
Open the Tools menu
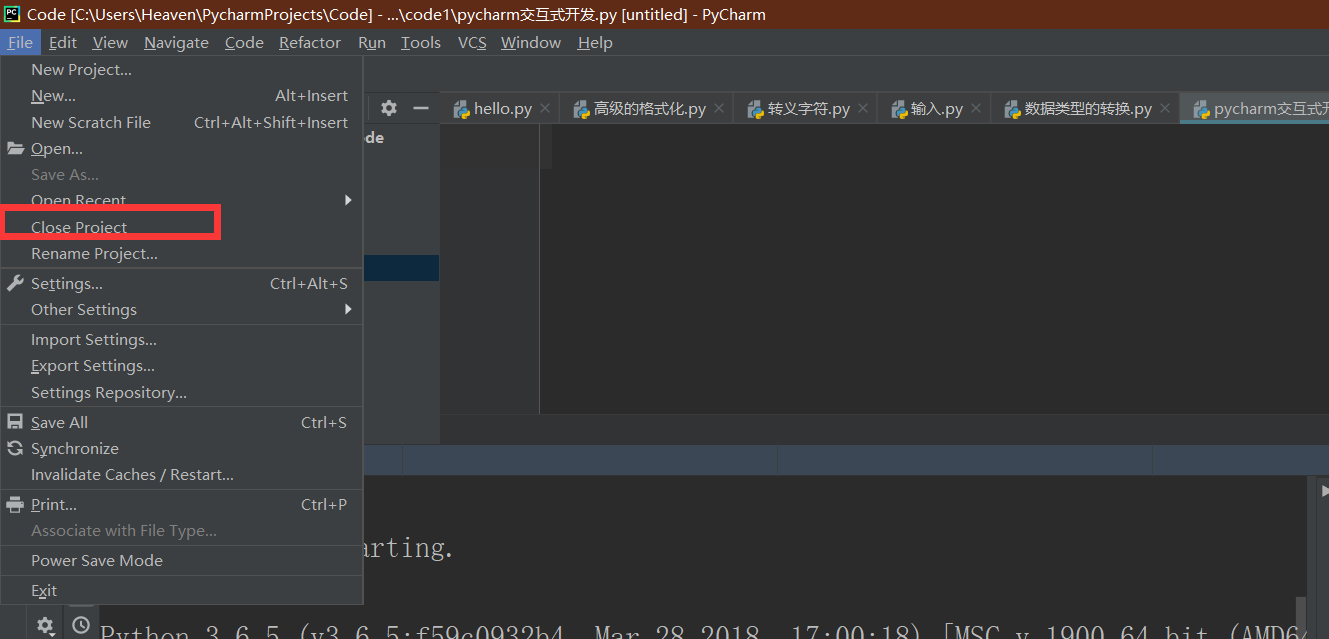(x=421, y=42)
